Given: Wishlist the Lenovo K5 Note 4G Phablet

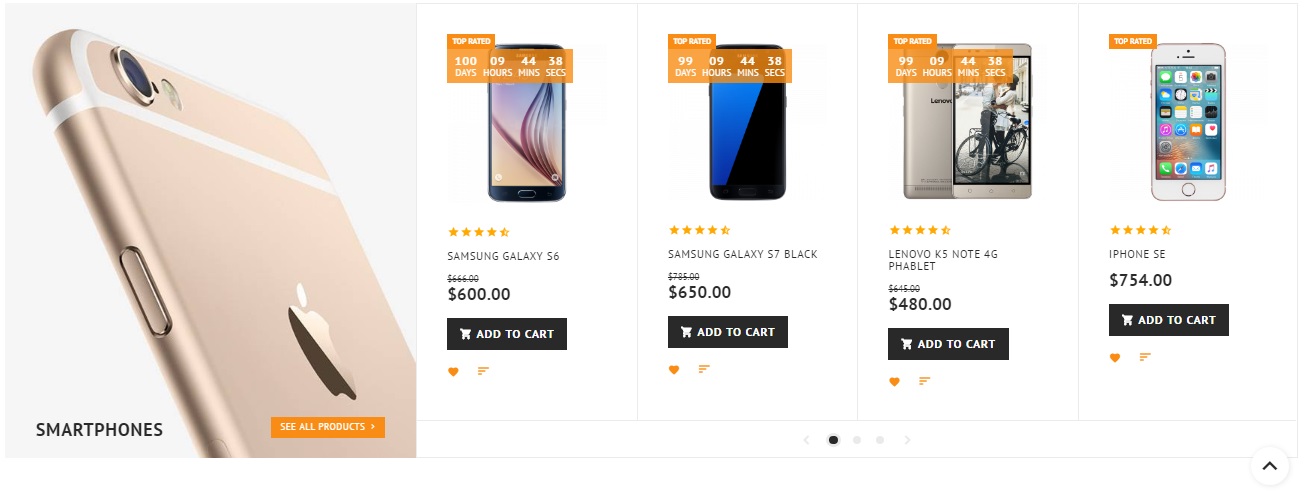Looking at the screenshot, I should point(894,382).
